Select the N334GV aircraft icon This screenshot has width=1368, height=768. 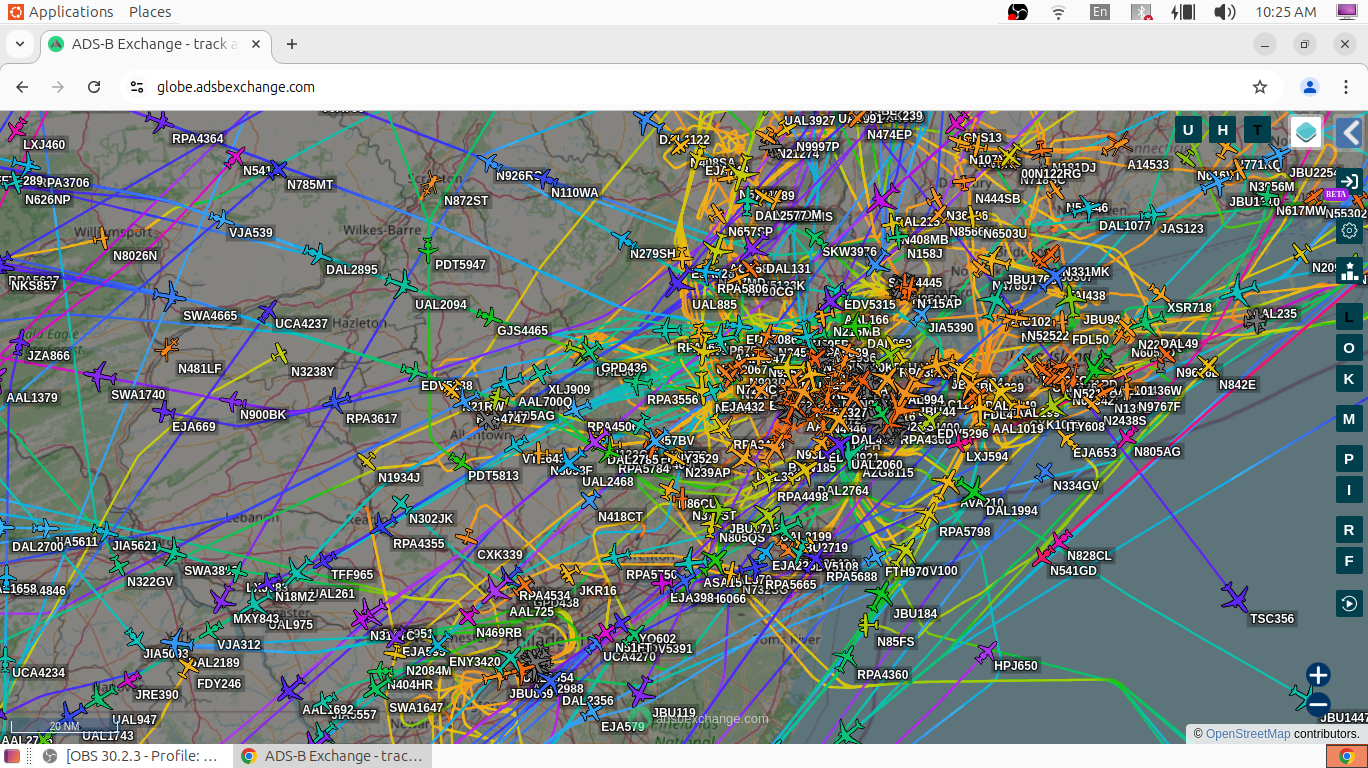click(x=1045, y=471)
